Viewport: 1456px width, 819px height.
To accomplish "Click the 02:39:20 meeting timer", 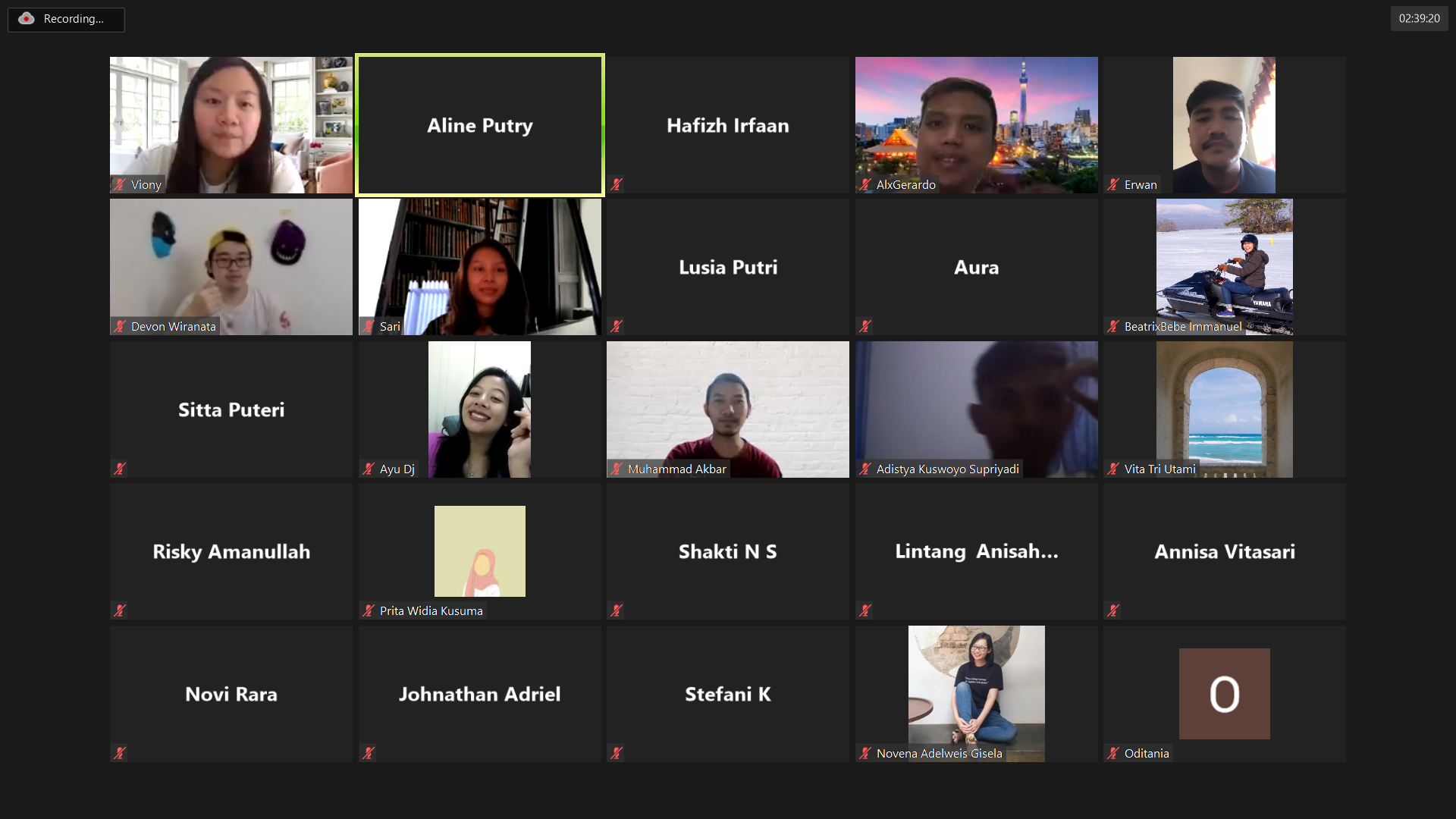I will (x=1419, y=19).
